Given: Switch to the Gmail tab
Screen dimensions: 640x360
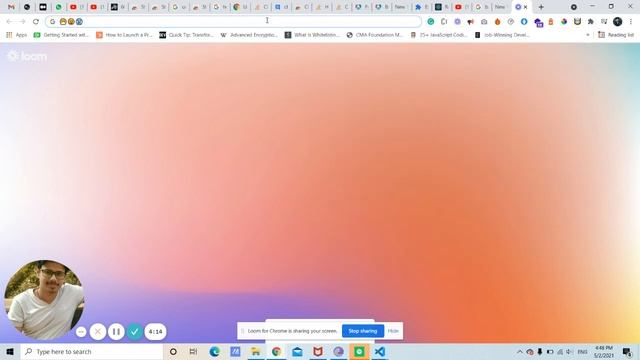Looking at the screenshot, I should click(11, 7).
